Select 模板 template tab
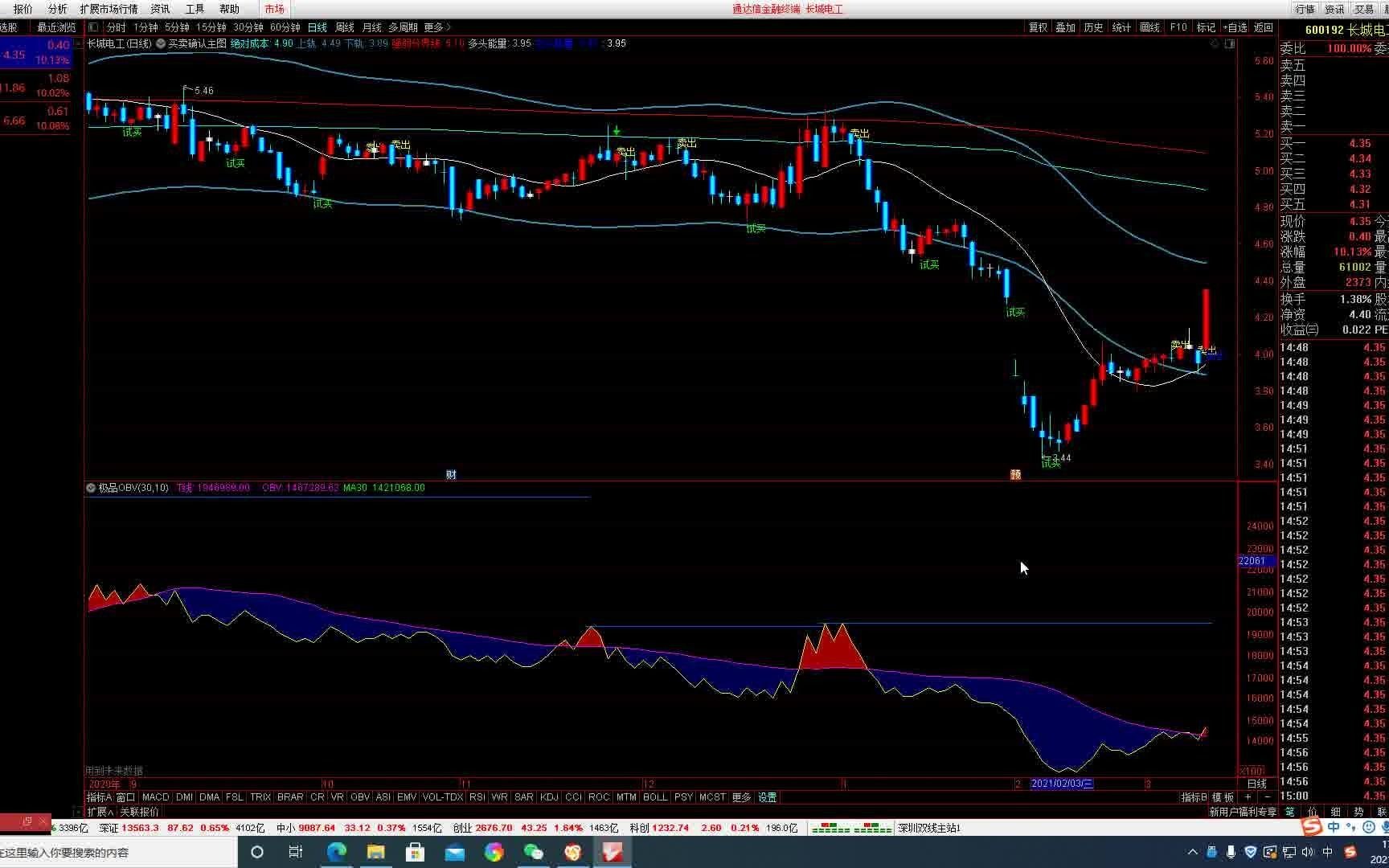The image size is (1389, 868). click(x=1223, y=797)
